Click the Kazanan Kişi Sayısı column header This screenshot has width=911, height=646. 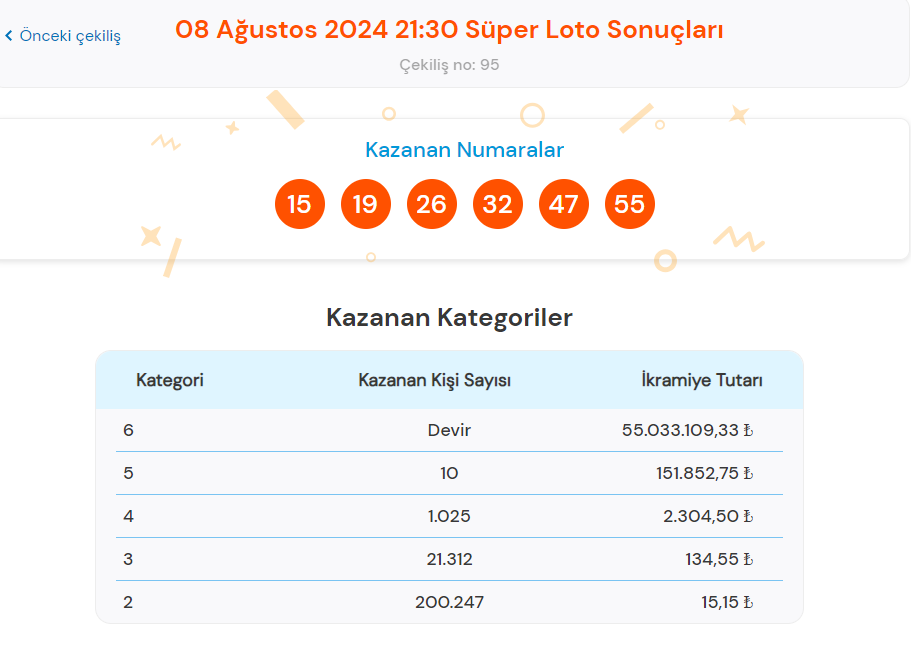point(435,380)
